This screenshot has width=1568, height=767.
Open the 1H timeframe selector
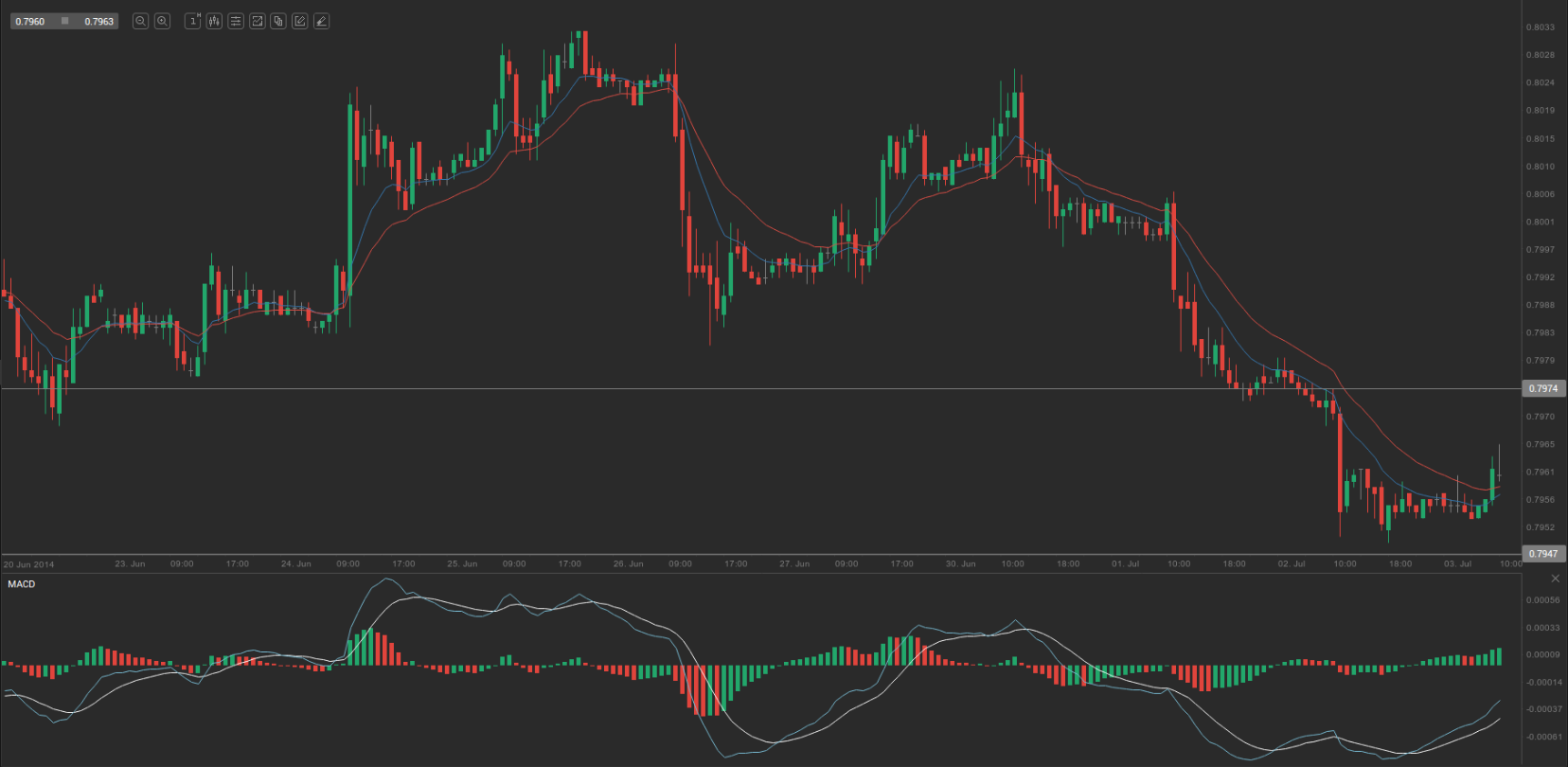[192, 21]
